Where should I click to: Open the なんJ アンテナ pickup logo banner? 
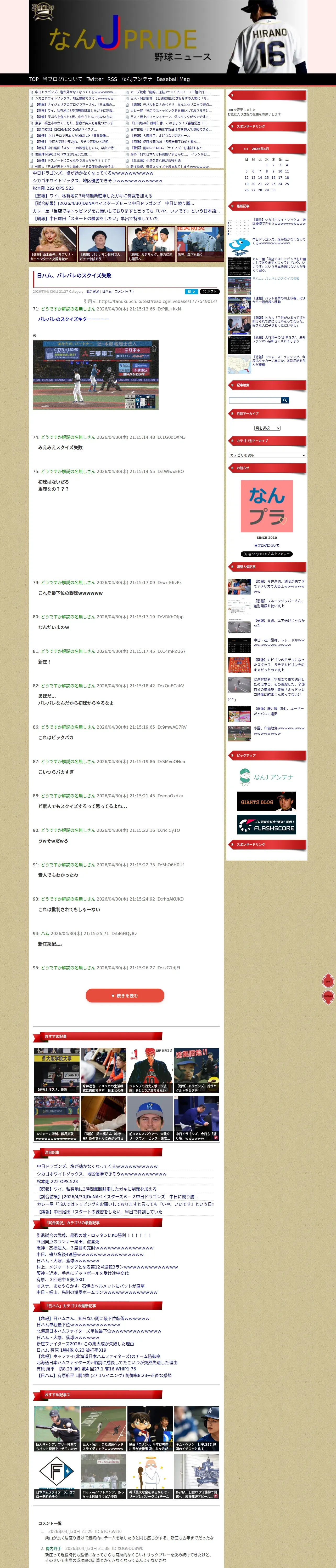tap(266, 777)
